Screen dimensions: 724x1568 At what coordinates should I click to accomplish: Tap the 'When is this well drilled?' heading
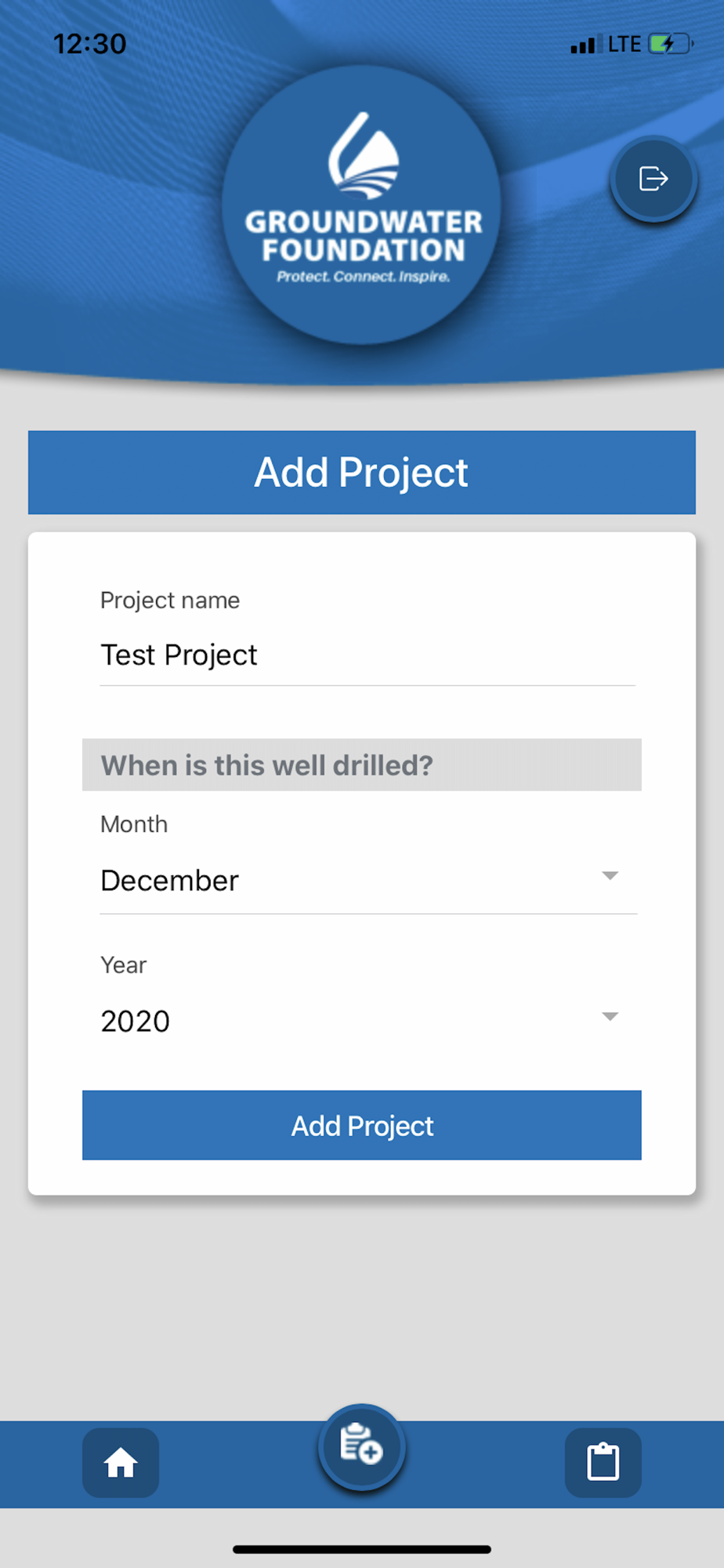coord(267,765)
